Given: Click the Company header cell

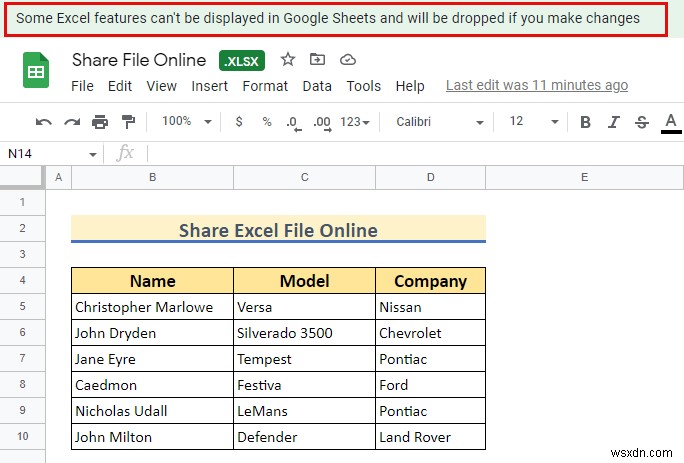Looking at the screenshot, I should click(430, 281).
